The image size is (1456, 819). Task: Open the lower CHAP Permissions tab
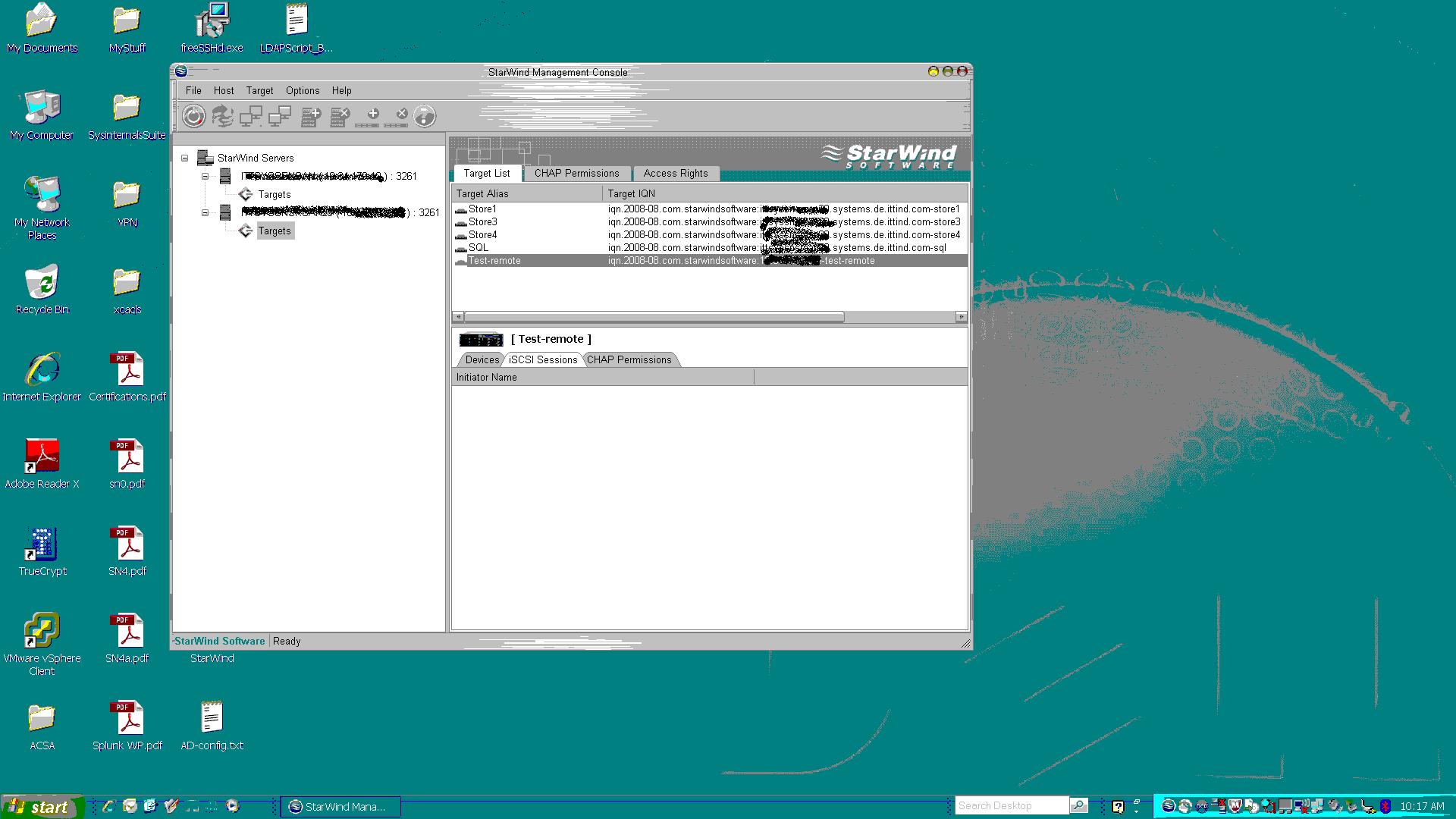[629, 360]
